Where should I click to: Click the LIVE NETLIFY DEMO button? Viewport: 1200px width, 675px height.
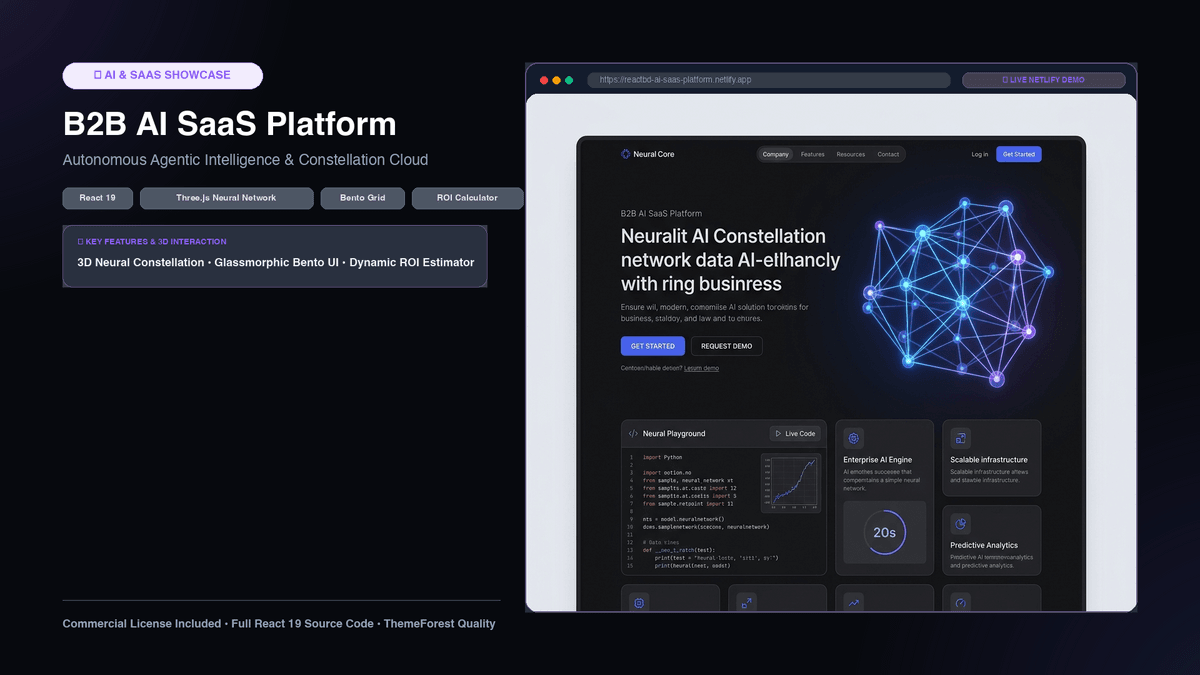[1043, 80]
